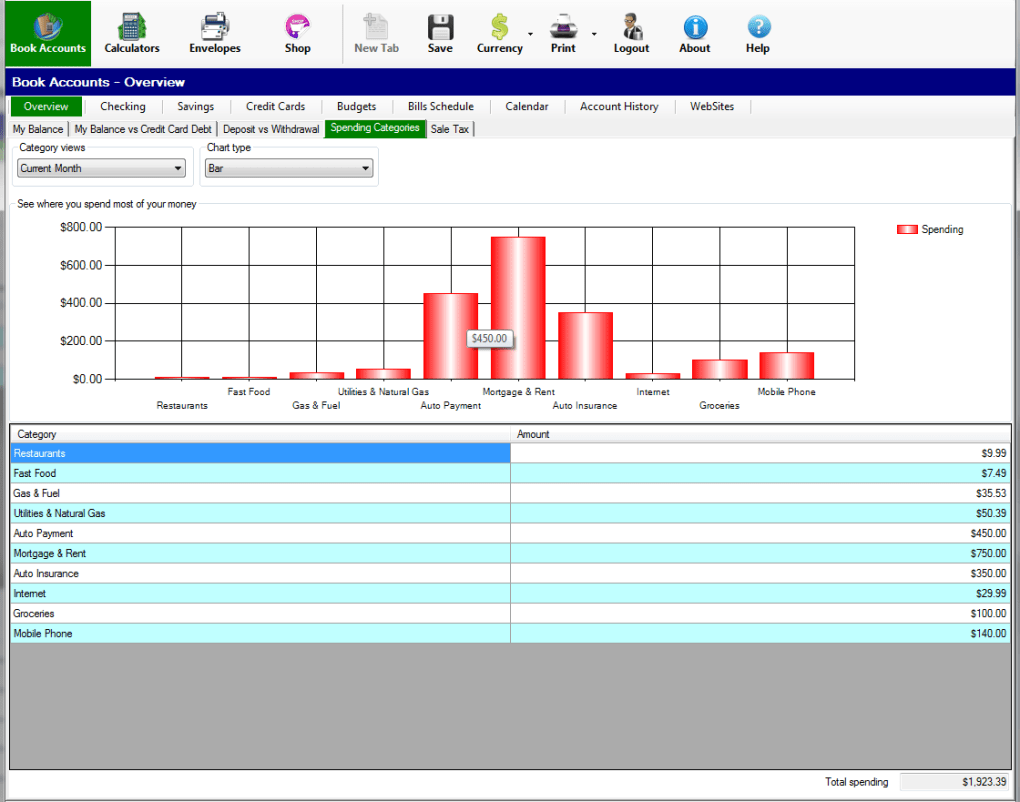The width and height of the screenshot is (1020, 802).
Task: Open the Bills Schedule tab
Action: [x=440, y=107]
